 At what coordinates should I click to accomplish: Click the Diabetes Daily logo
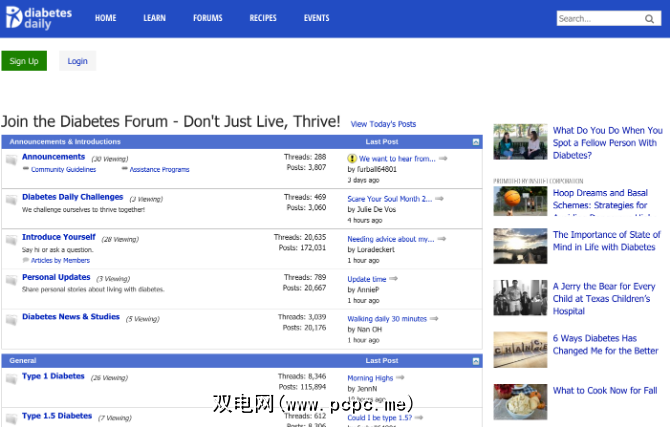click(39, 18)
